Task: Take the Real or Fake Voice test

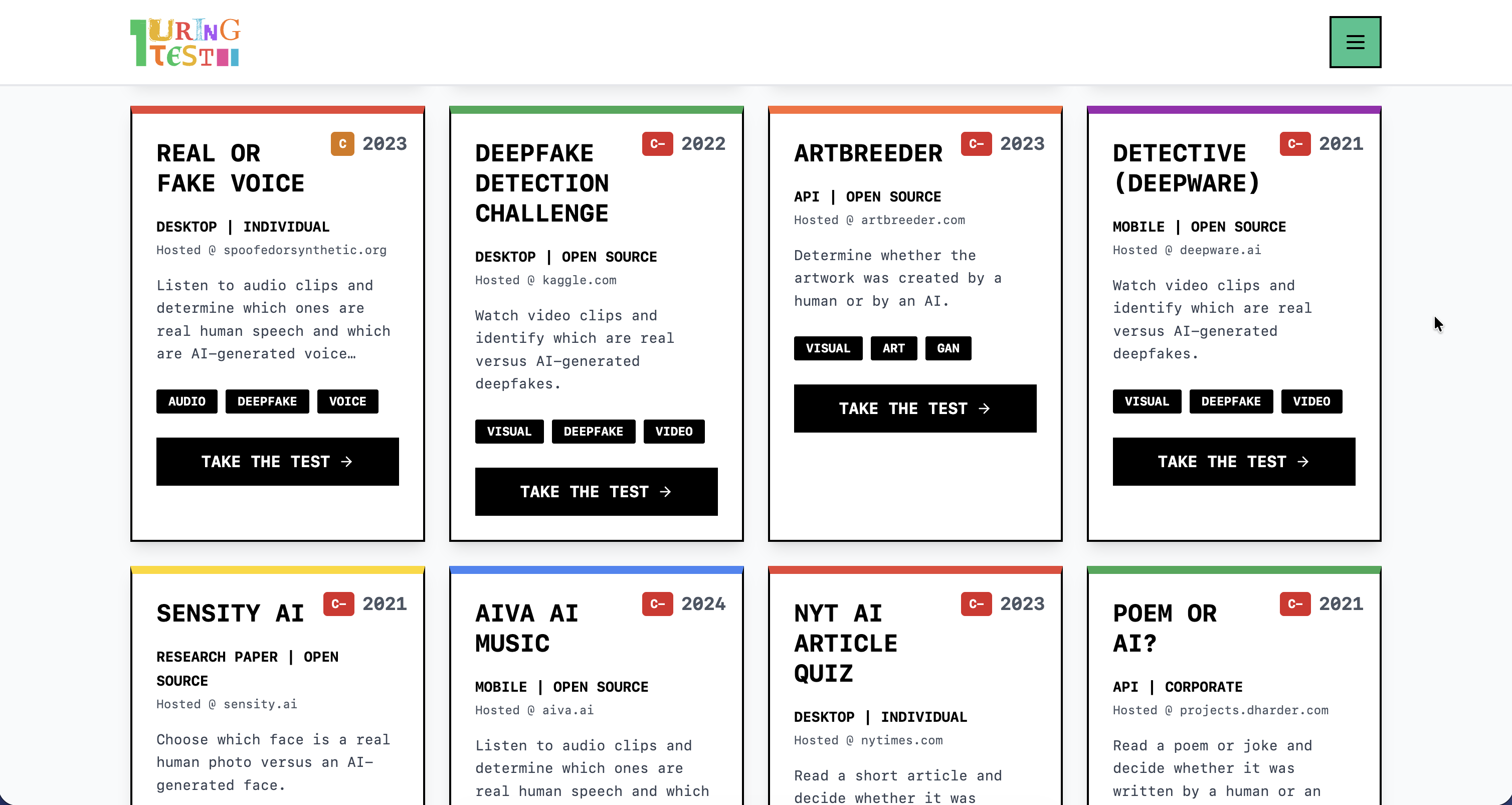Action: (277, 461)
